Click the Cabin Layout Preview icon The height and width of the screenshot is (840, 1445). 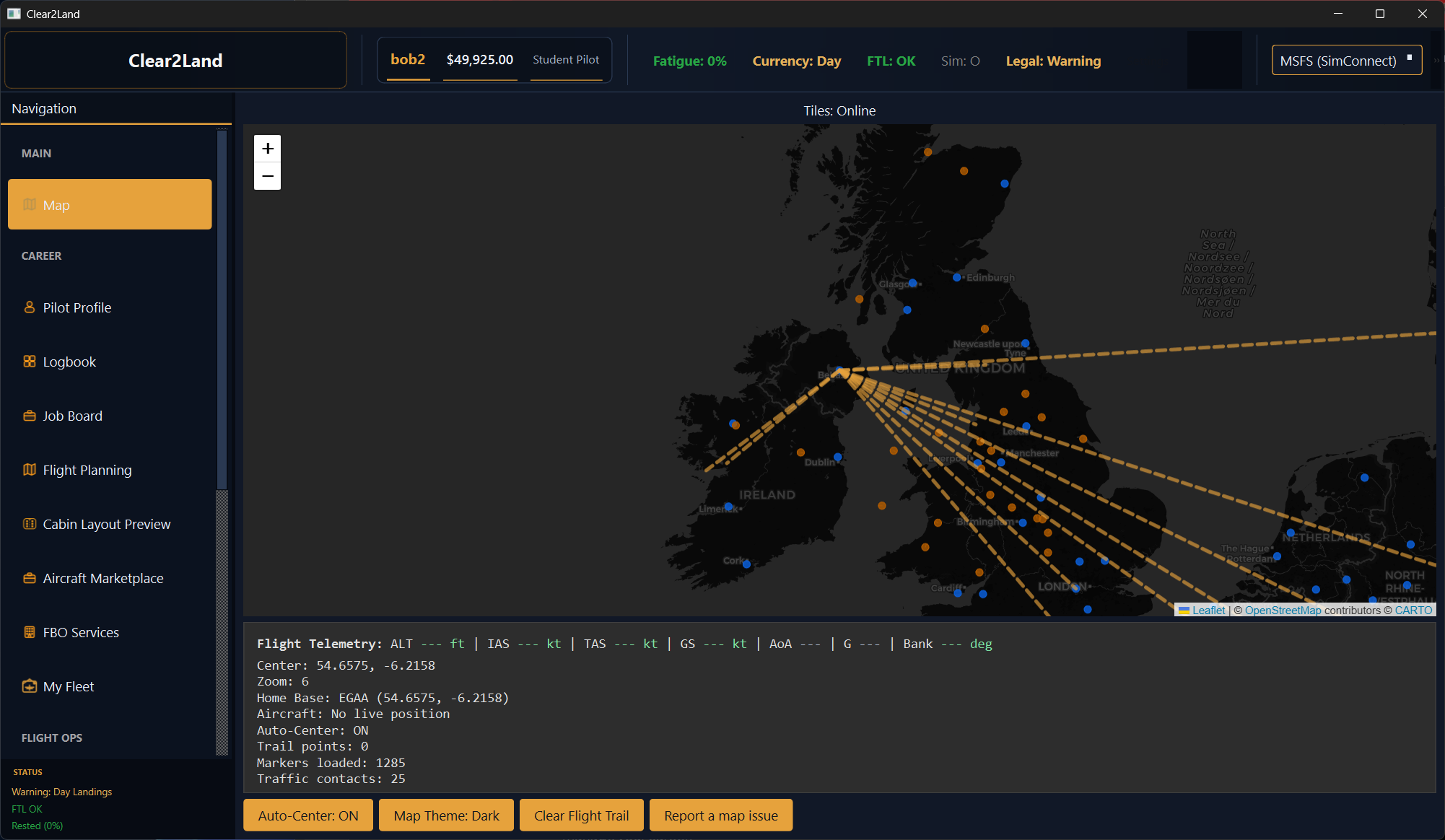point(30,524)
